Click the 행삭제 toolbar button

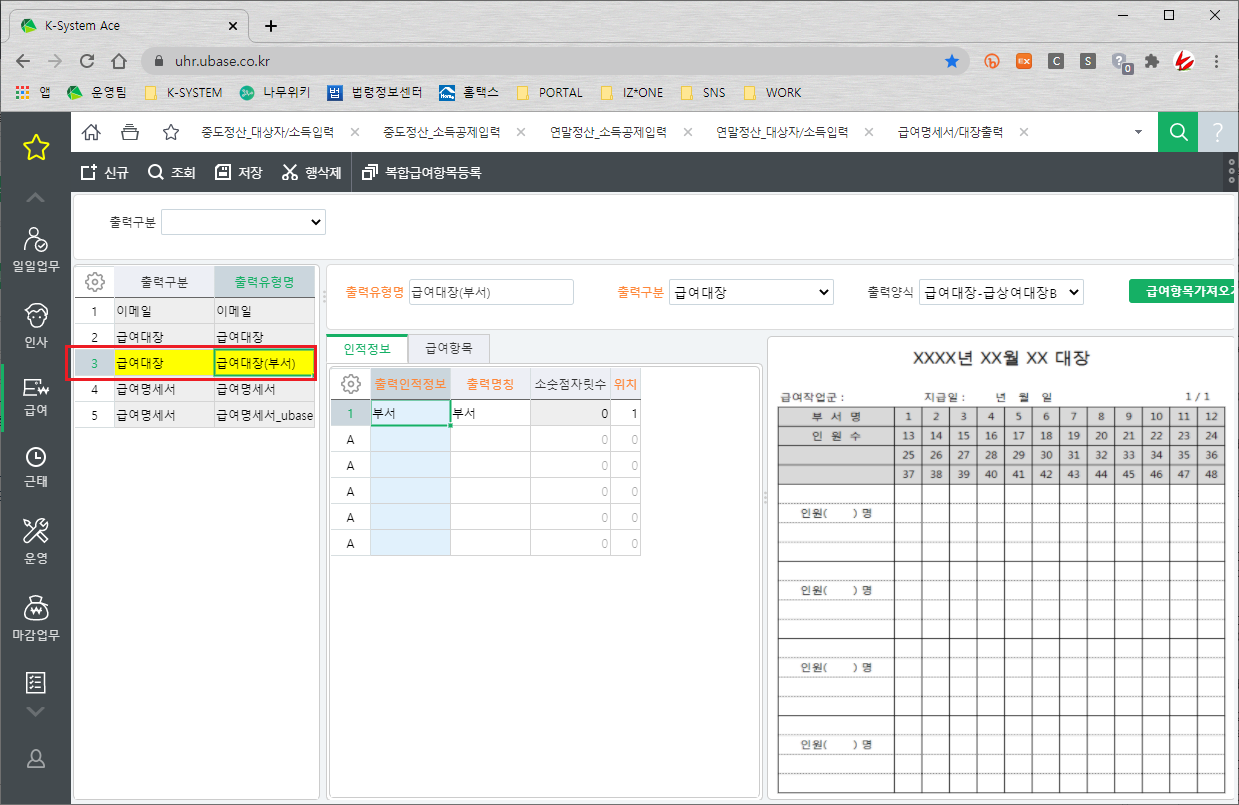click(311, 172)
